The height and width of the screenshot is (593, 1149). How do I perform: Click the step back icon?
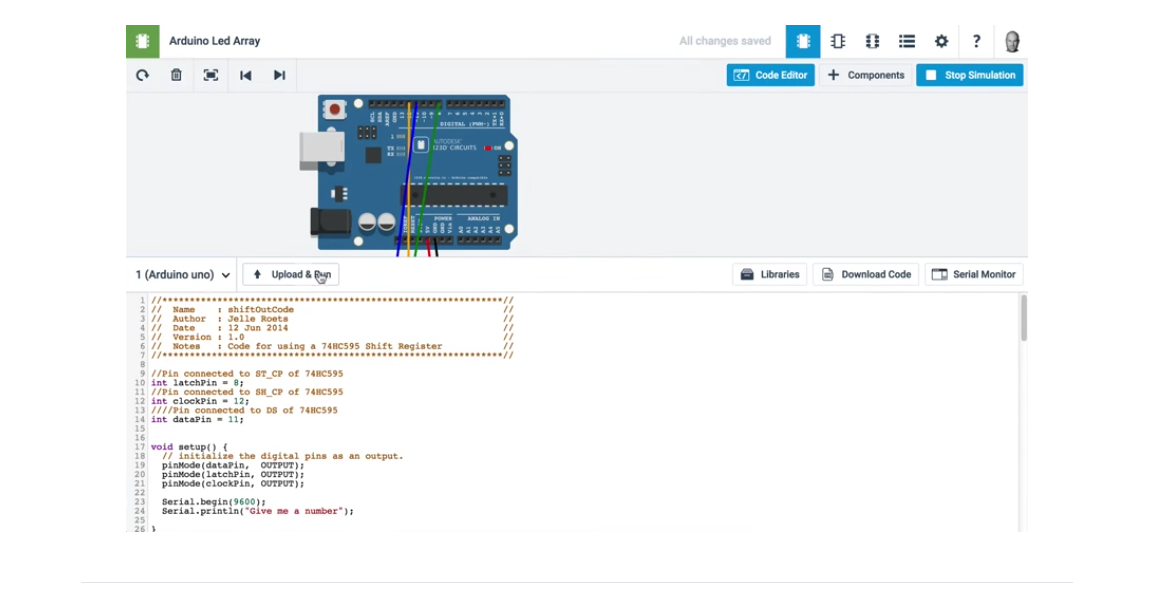pos(245,75)
